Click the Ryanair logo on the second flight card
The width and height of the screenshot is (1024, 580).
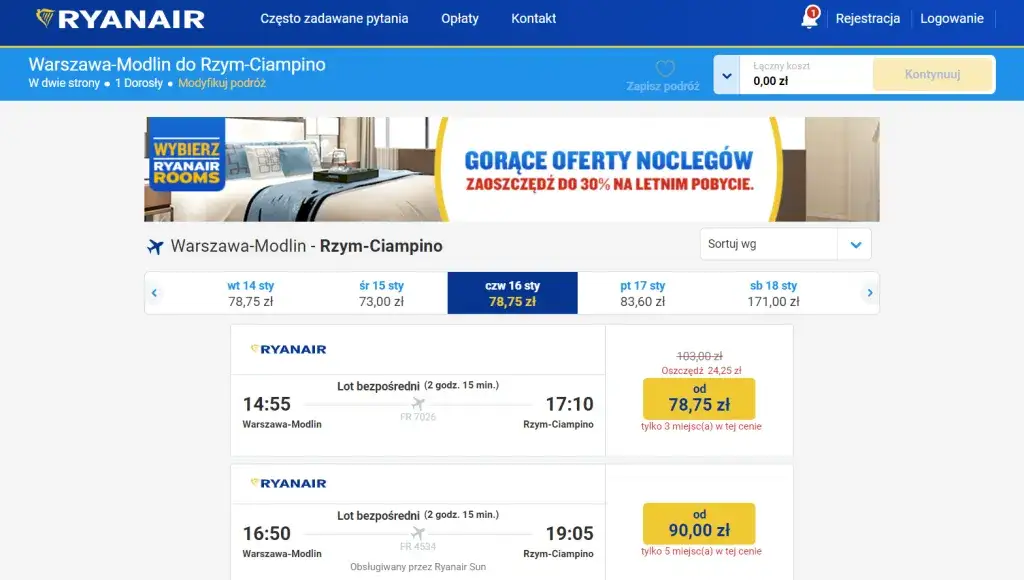coord(287,483)
